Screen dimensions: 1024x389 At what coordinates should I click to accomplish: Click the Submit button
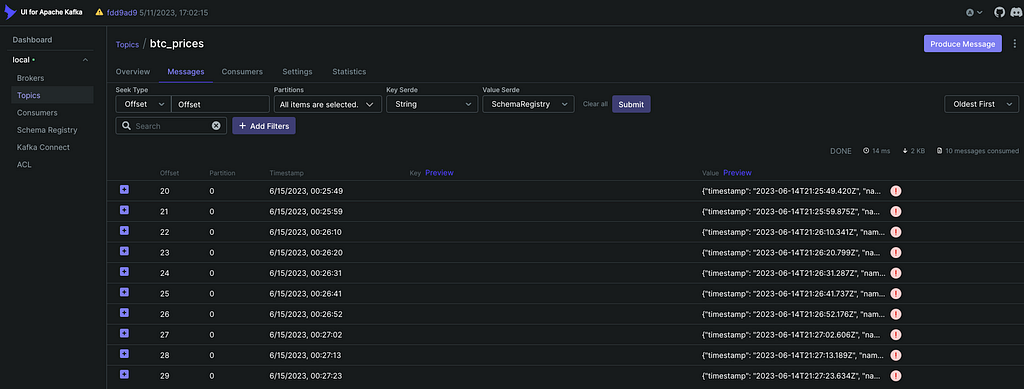pos(631,104)
